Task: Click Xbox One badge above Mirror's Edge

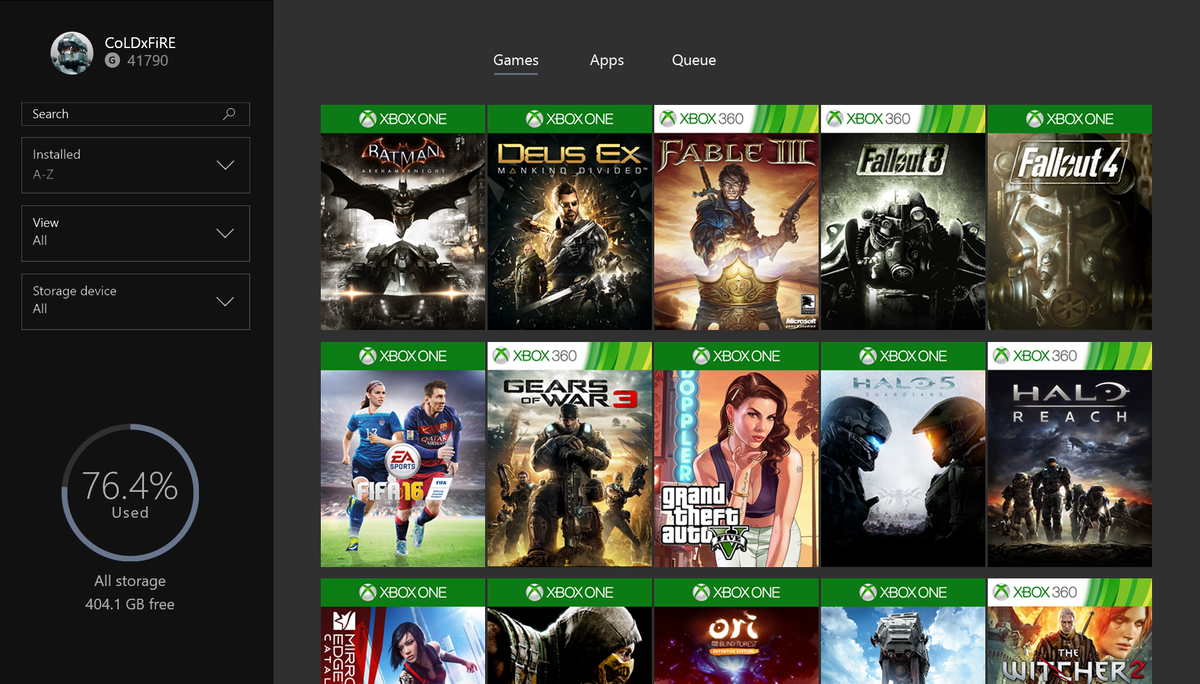Action: (403, 593)
